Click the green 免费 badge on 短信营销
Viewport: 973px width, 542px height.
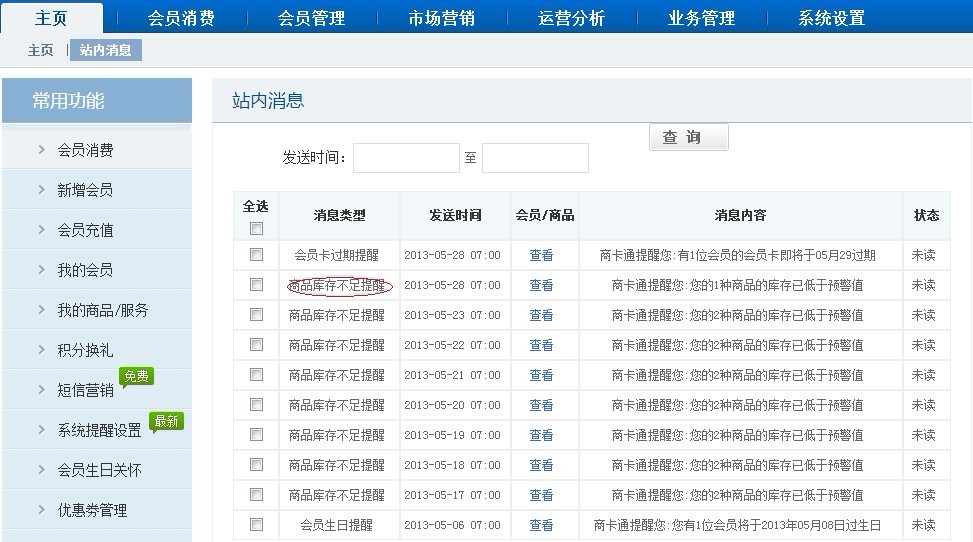[x=137, y=377]
